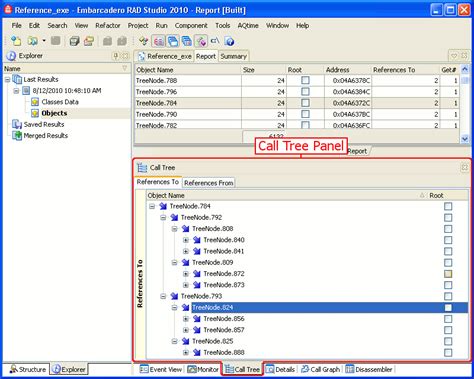This screenshot has width=474, height=379.
Task: Click the stacked disk Save All toolbar icon
Action: (74, 41)
